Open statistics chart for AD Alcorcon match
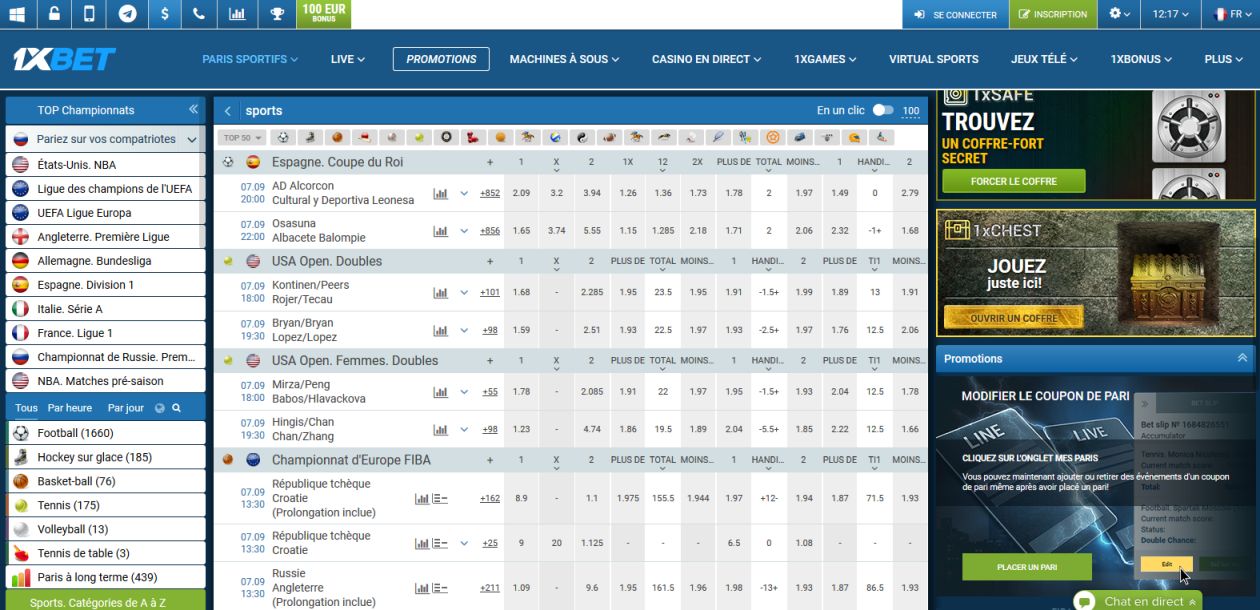Viewport: 1260px width, 610px height. 440,194
